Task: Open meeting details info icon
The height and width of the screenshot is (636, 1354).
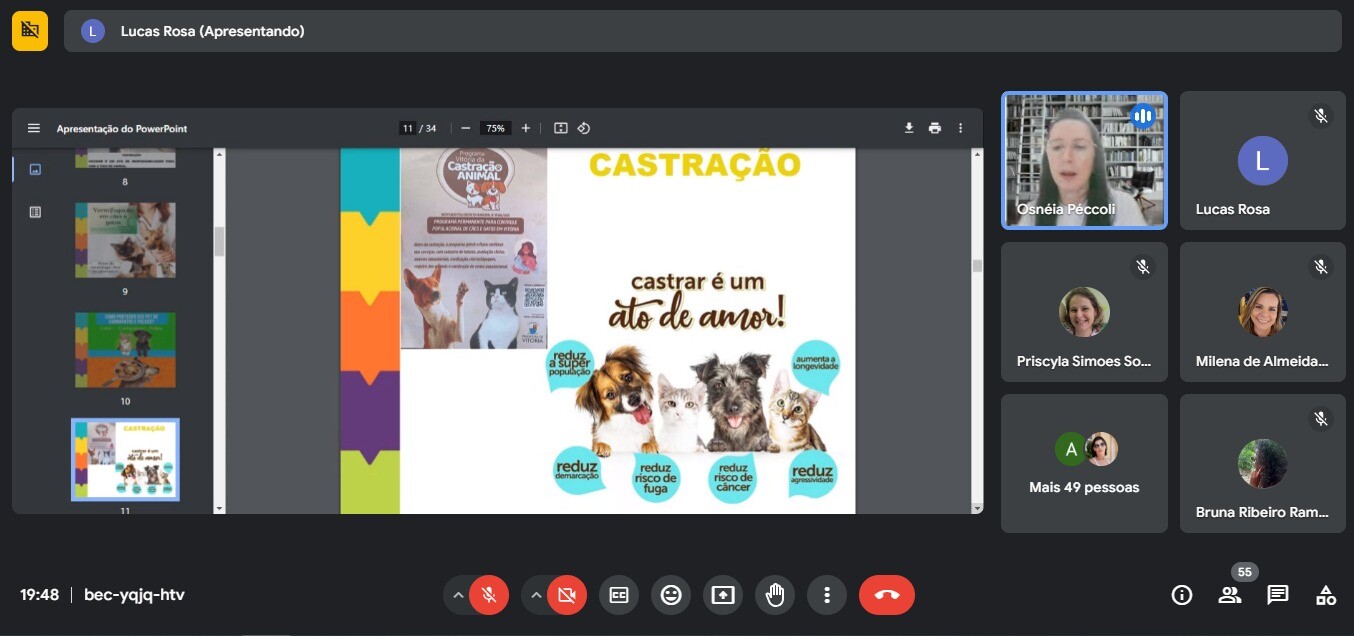Action: 1182,595
